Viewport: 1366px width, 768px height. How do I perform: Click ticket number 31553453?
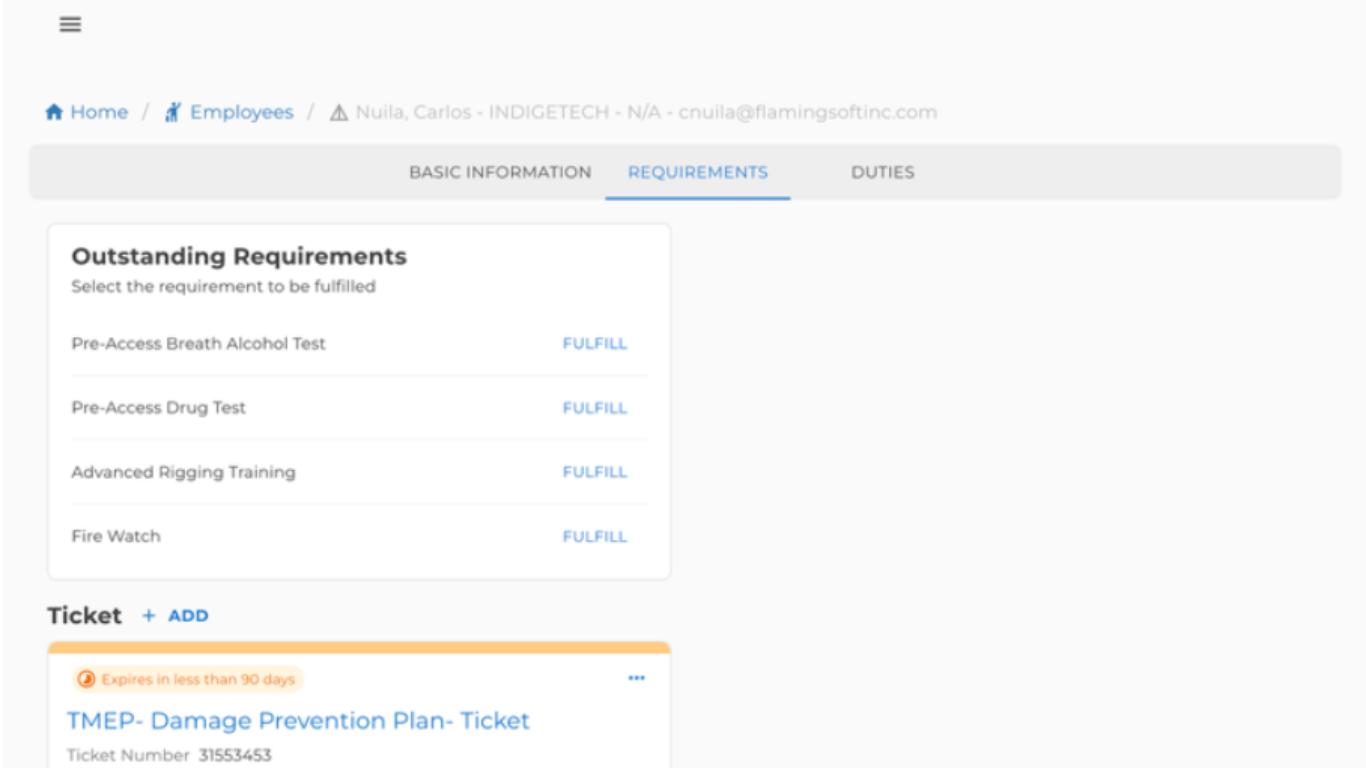point(234,755)
